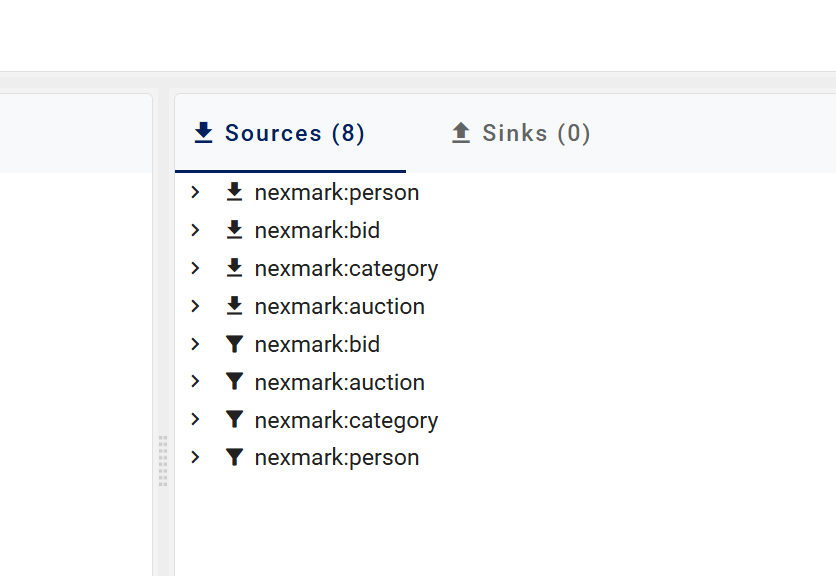Click the download icon beside first nexmark:person
The width and height of the screenshot is (836, 576).
[235, 192]
